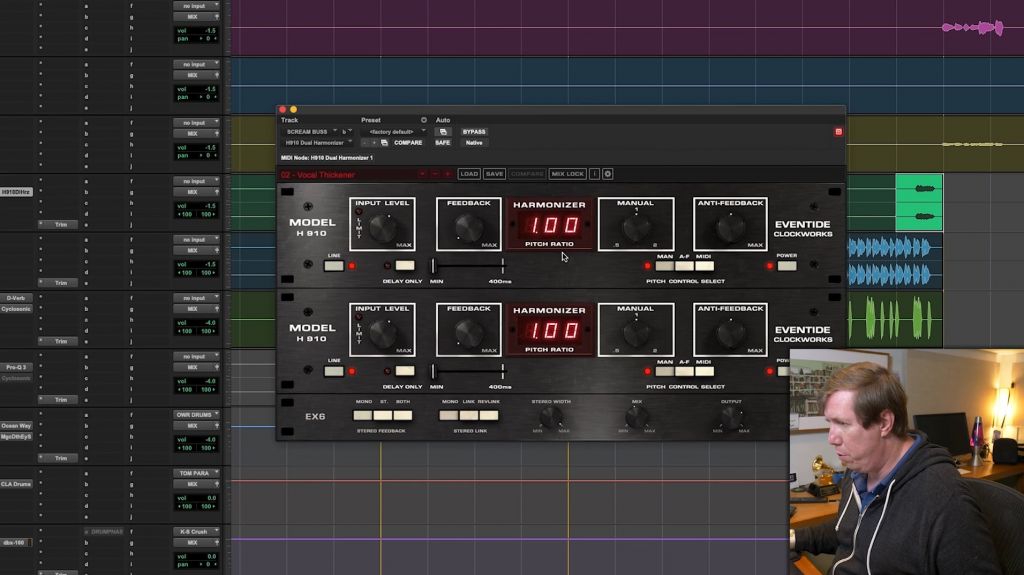The image size is (1024, 575).
Task: Open the SCREAM BUSS track selector dropdown
Action: click(310, 132)
